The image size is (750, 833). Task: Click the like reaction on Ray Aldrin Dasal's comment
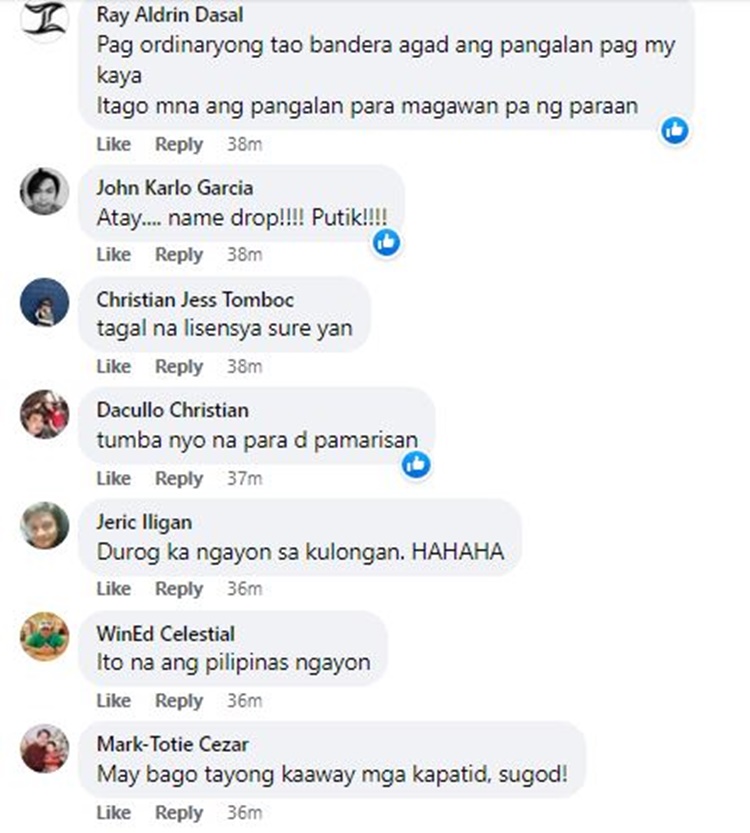coord(675,131)
